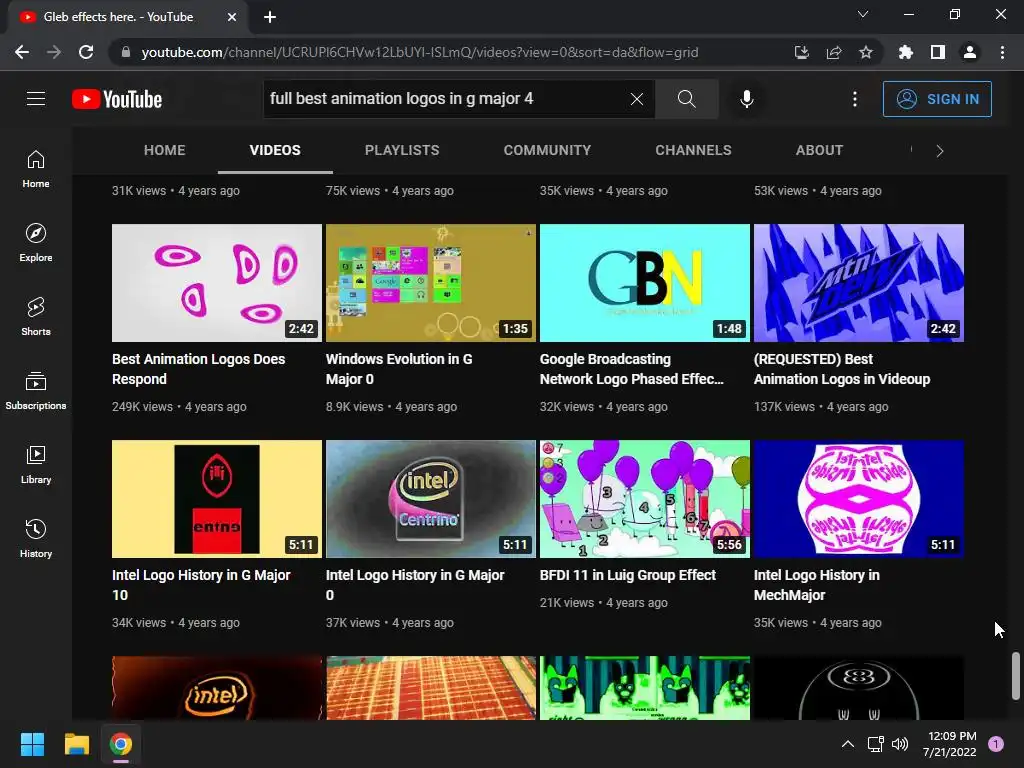Toggle Chrome side panel icon
This screenshot has width=1024, height=768.
(937, 52)
